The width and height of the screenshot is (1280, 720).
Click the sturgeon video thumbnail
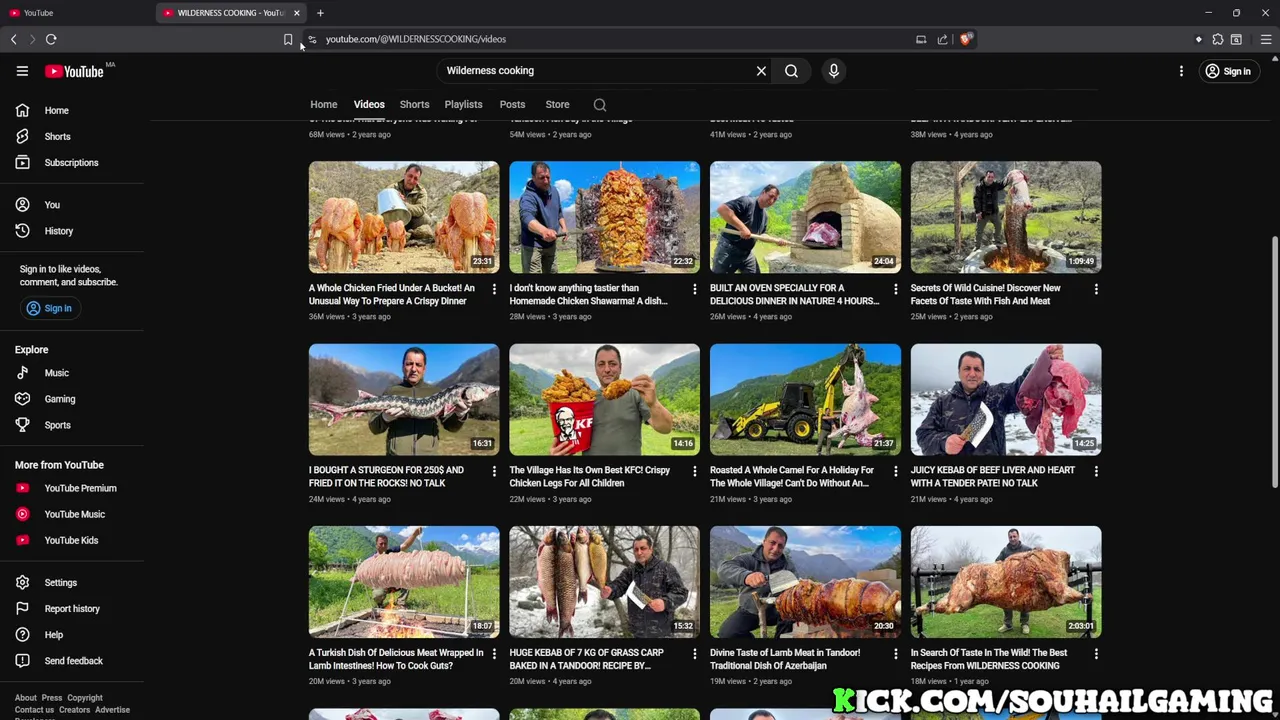pyautogui.click(x=404, y=400)
